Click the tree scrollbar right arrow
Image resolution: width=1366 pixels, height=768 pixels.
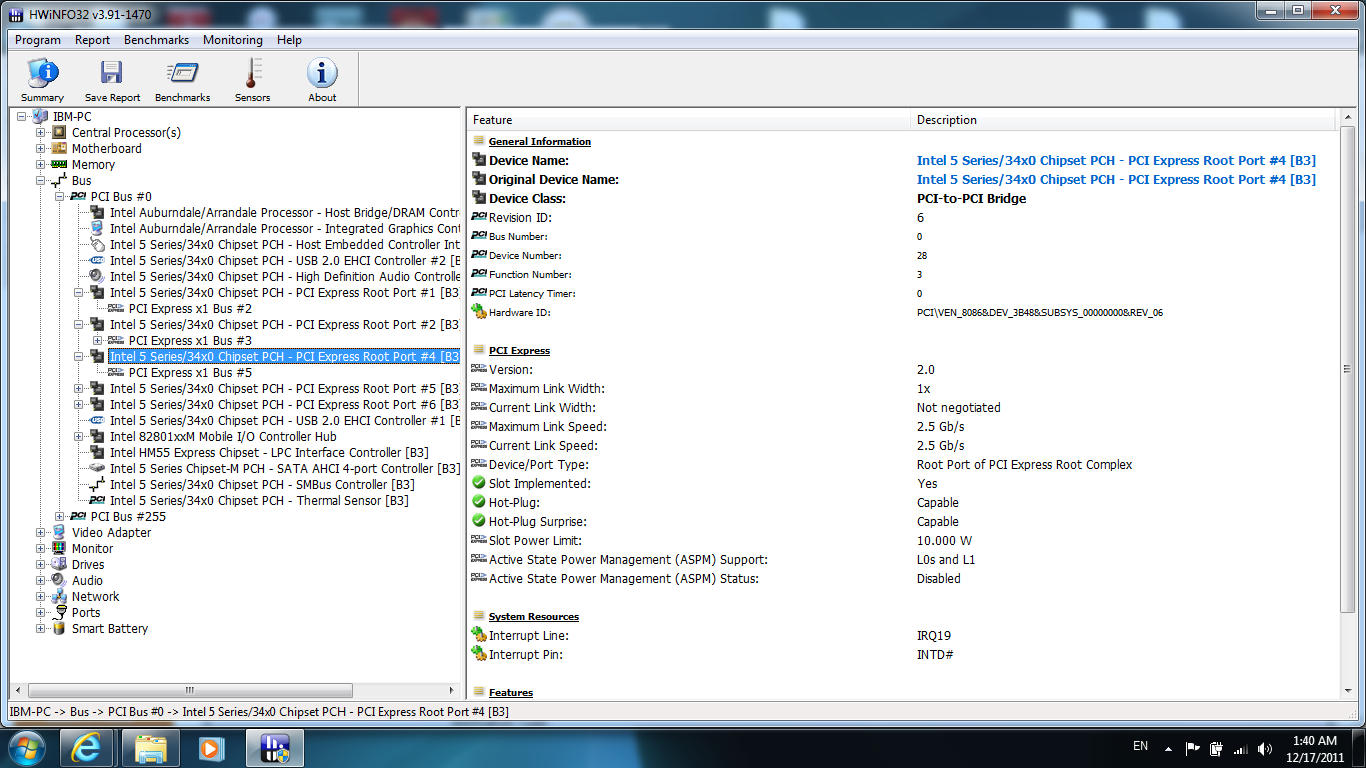[452, 690]
